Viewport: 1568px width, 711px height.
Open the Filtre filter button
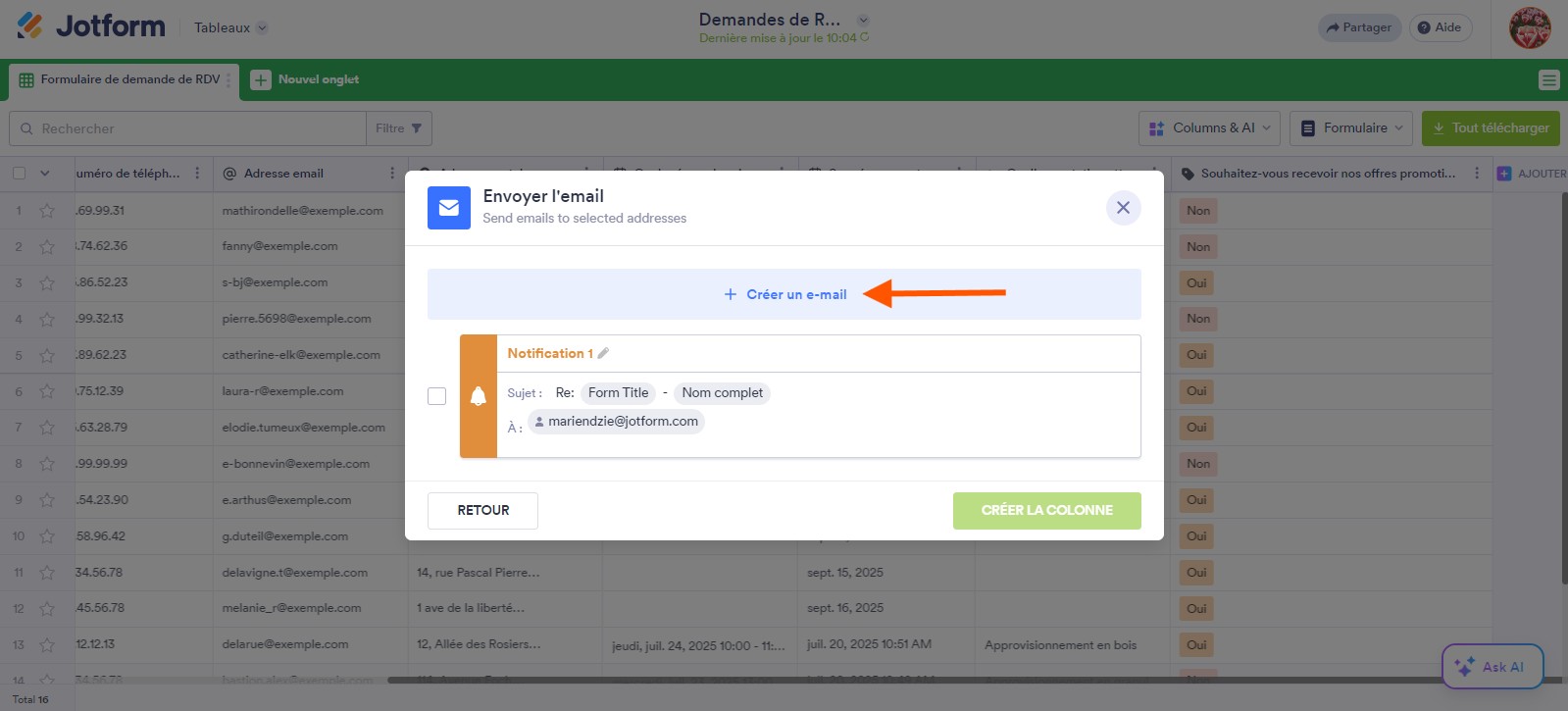point(399,128)
